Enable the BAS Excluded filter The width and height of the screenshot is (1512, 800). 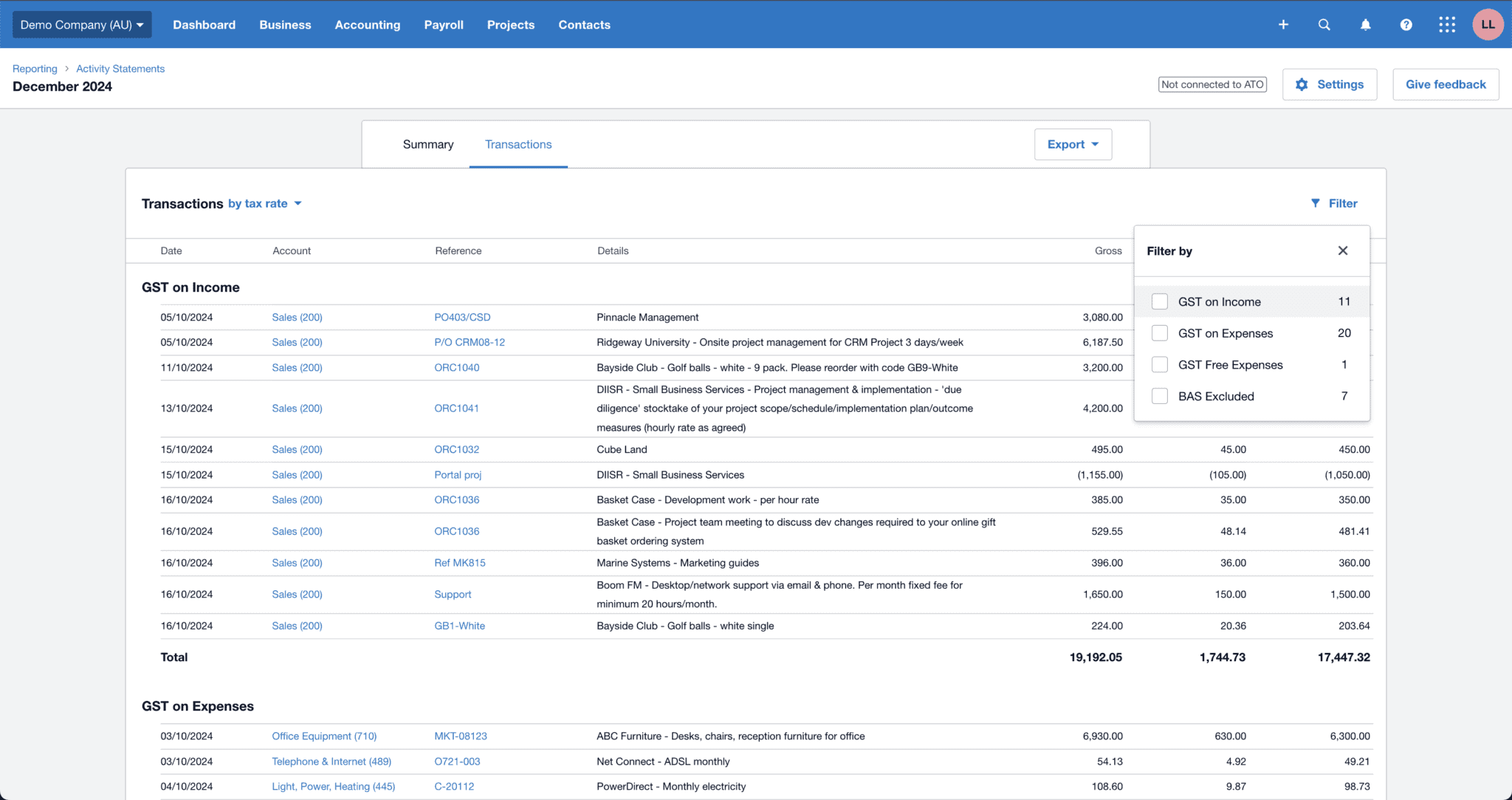[1159, 396]
